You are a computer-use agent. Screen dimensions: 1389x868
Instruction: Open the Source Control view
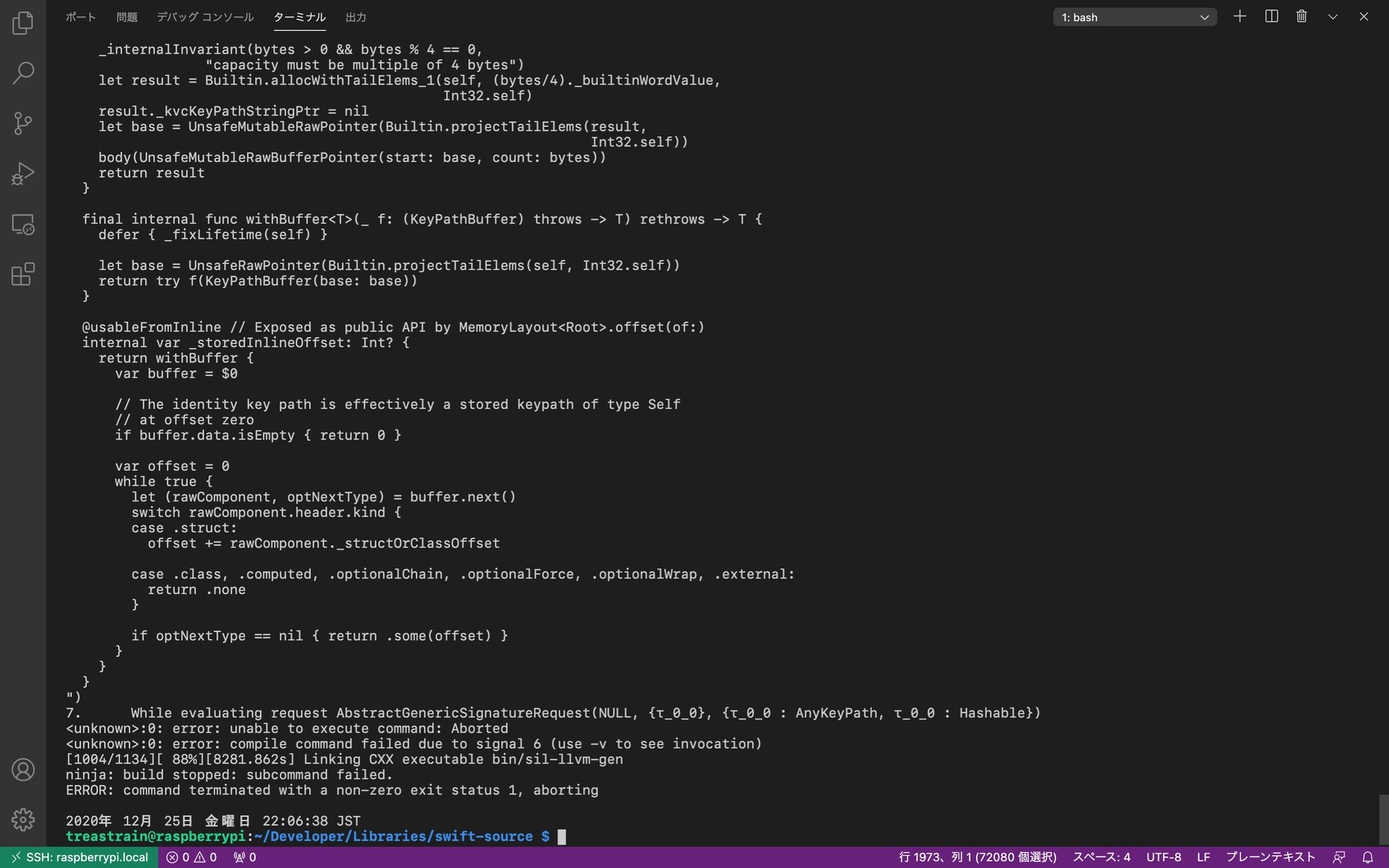tap(23, 123)
